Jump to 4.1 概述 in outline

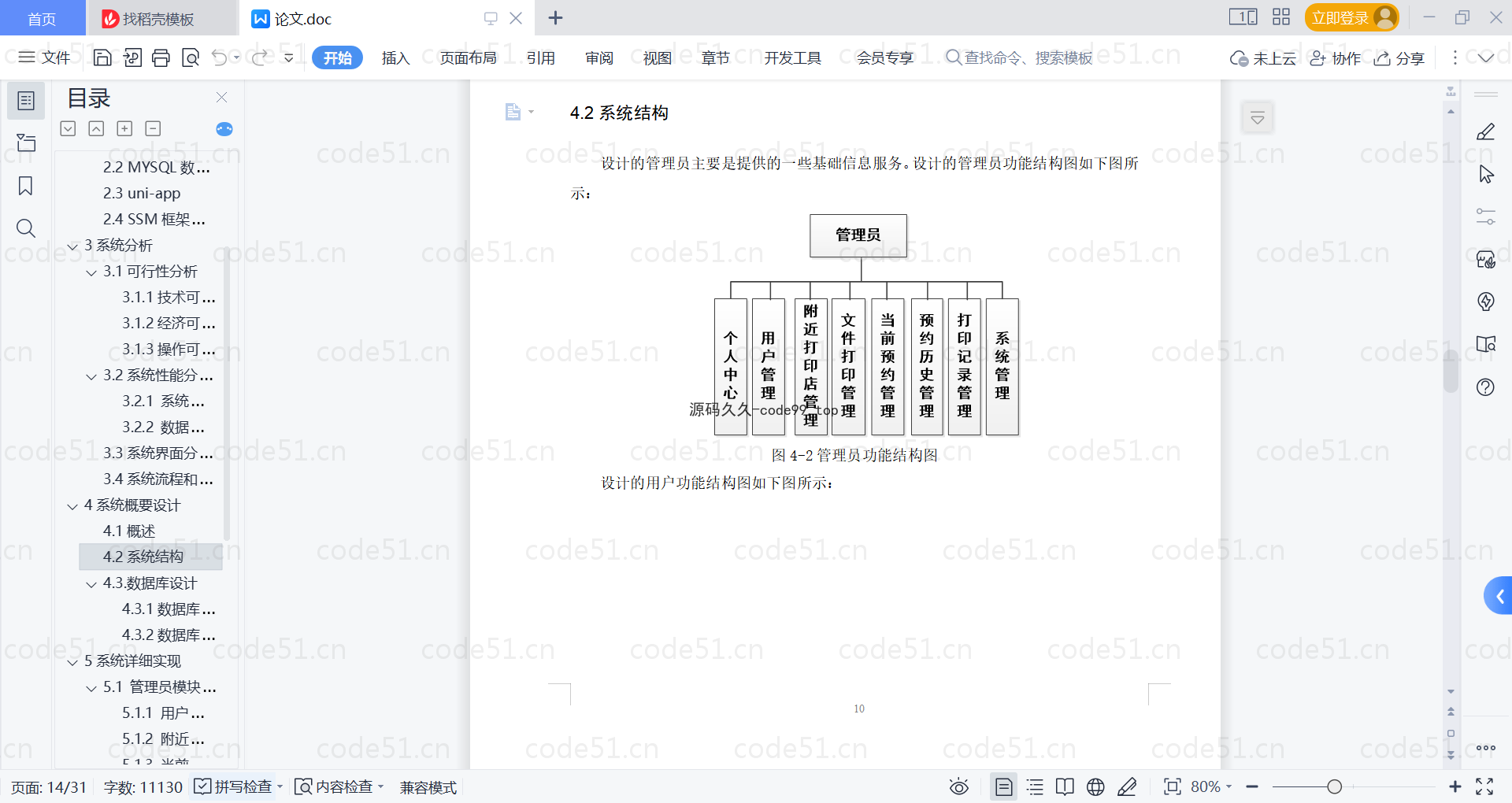[x=129, y=531]
